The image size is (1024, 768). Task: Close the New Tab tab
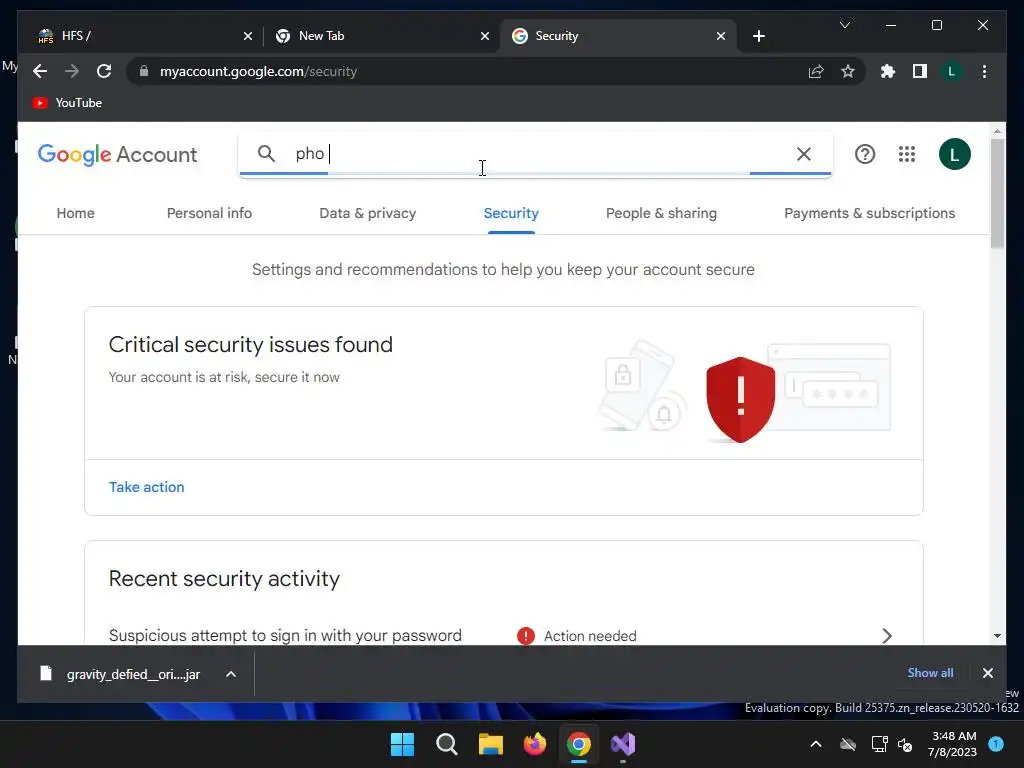pyautogui.click(x=485, y=36)
